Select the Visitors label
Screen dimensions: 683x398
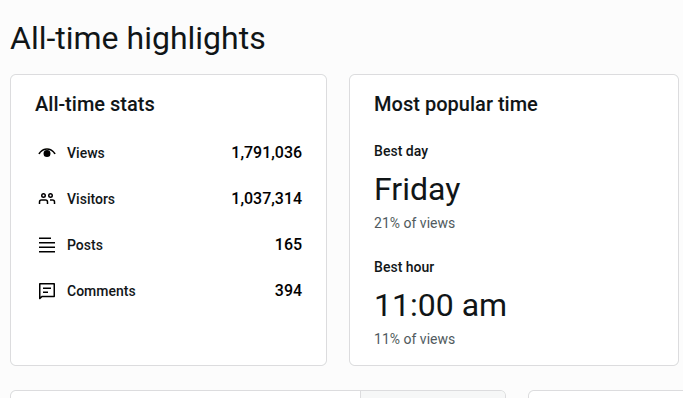click(91, 199)
